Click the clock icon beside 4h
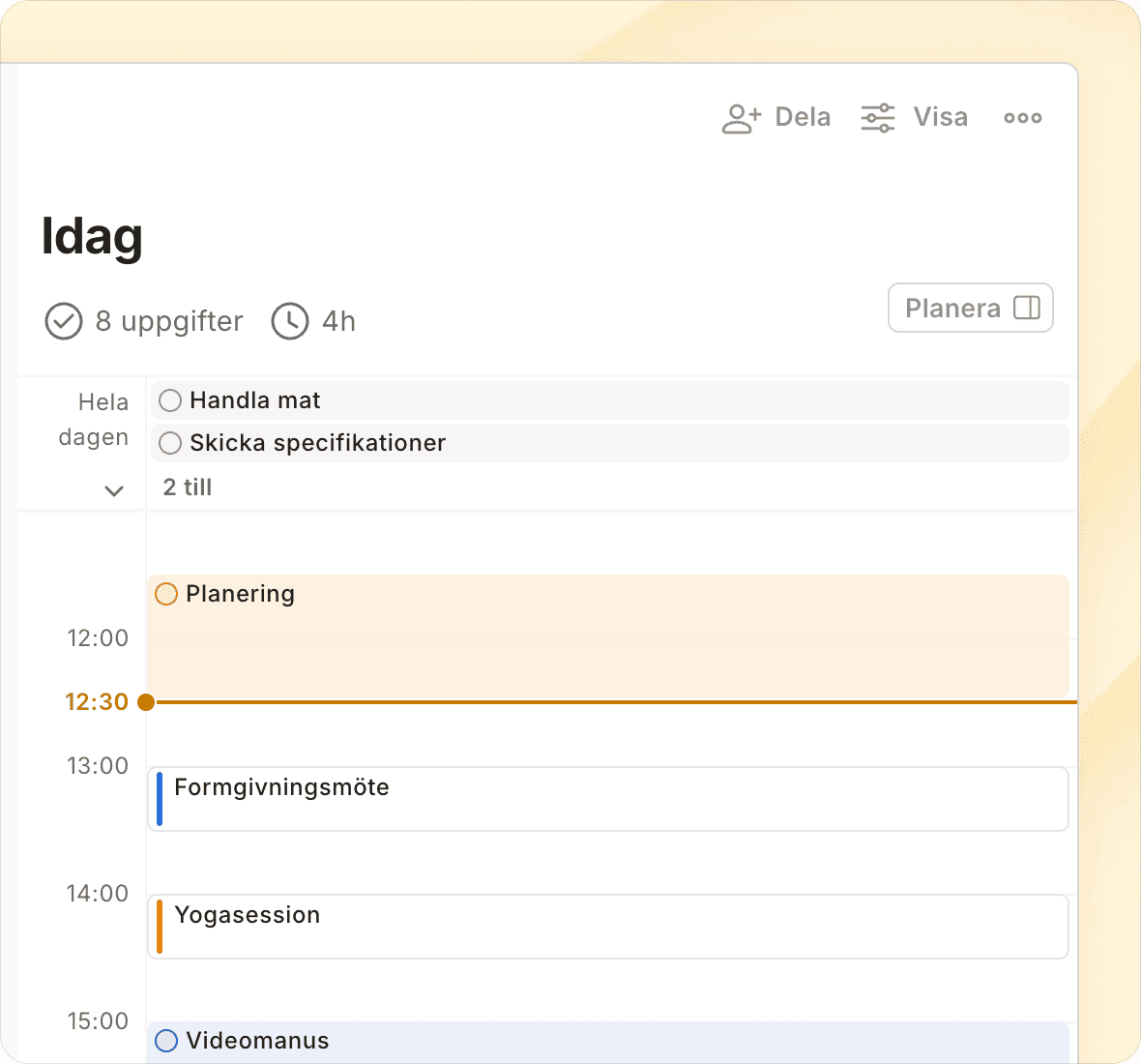The height and width of the screenshot is (1064, 1141). tap(290, 321)
